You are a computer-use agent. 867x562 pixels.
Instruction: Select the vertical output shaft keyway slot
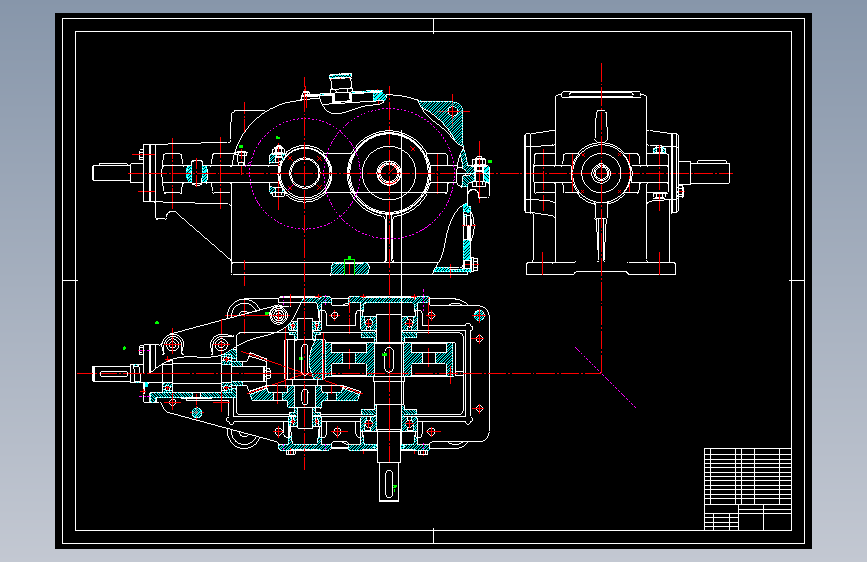point(389,482)
